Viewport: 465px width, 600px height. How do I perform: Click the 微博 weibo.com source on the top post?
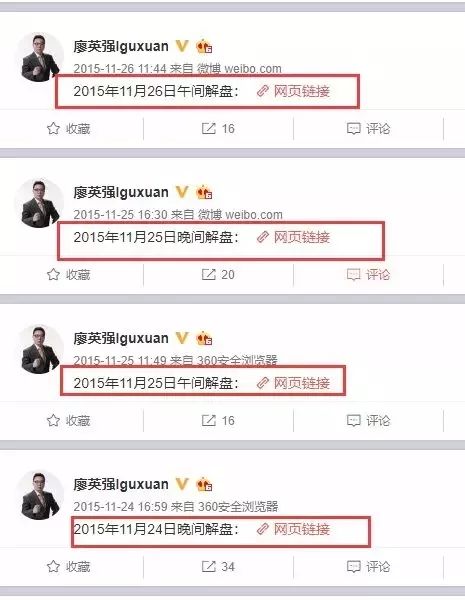240,69
